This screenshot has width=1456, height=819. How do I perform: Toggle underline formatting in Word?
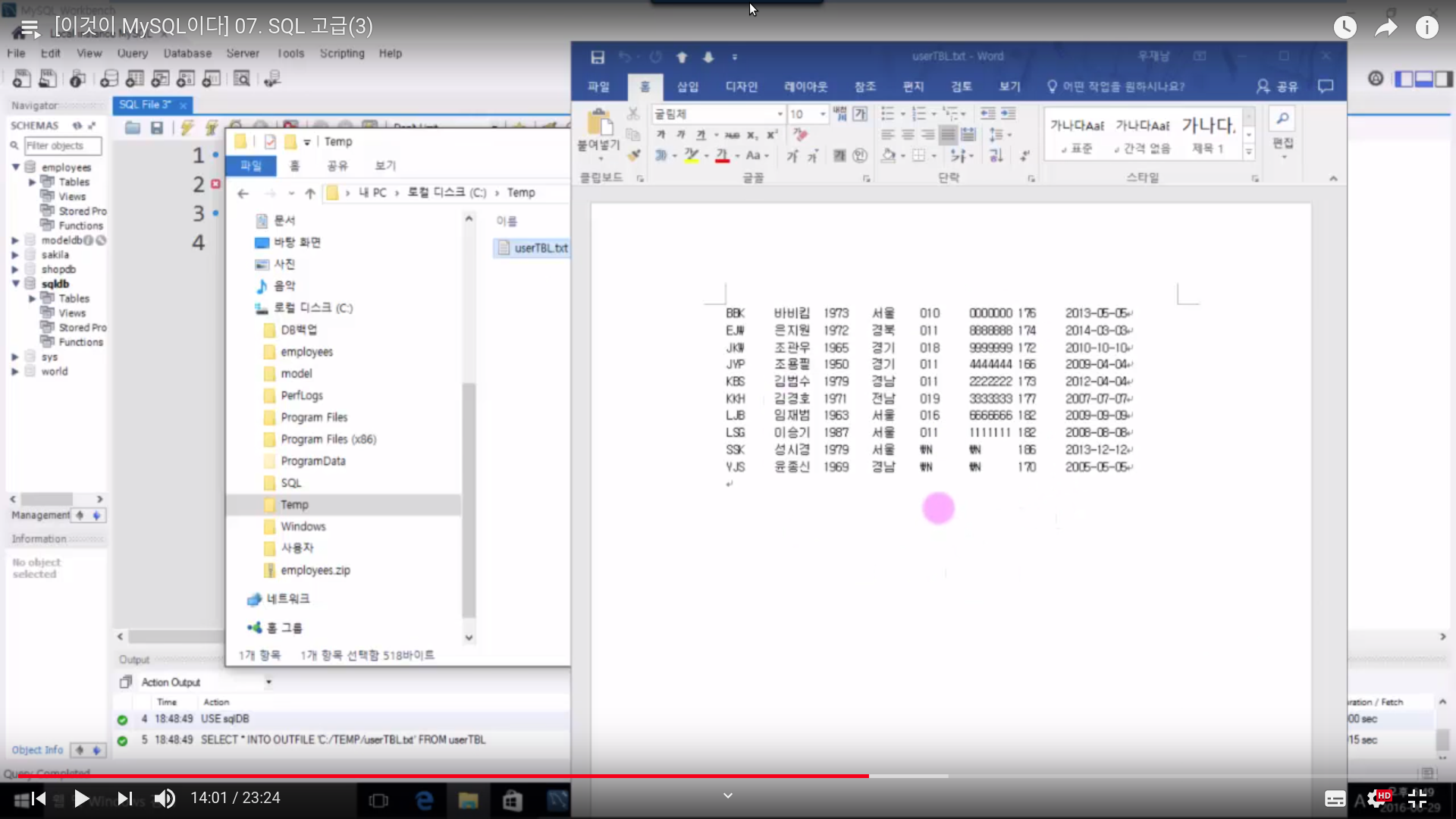click(x=700, y=135)
